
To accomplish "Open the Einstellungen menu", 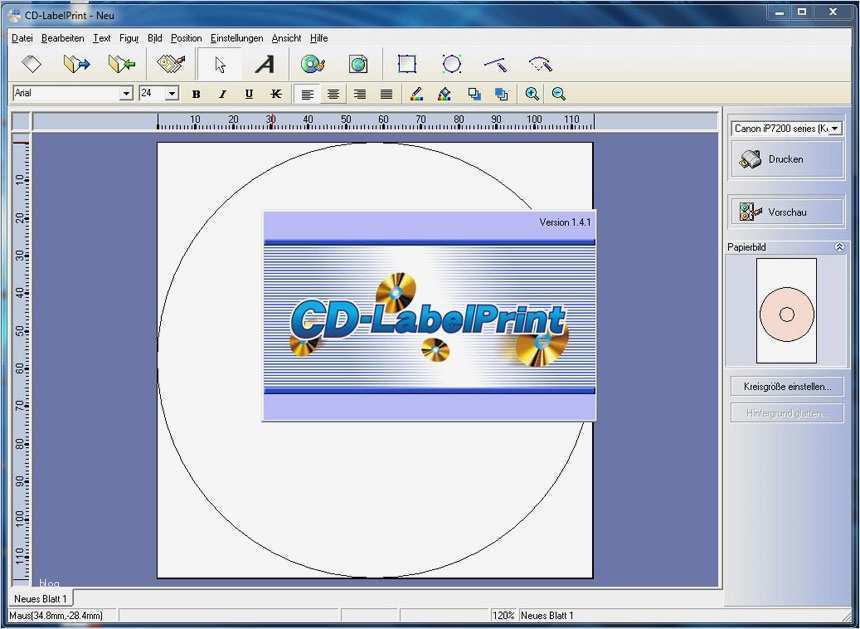I will 235,38.
